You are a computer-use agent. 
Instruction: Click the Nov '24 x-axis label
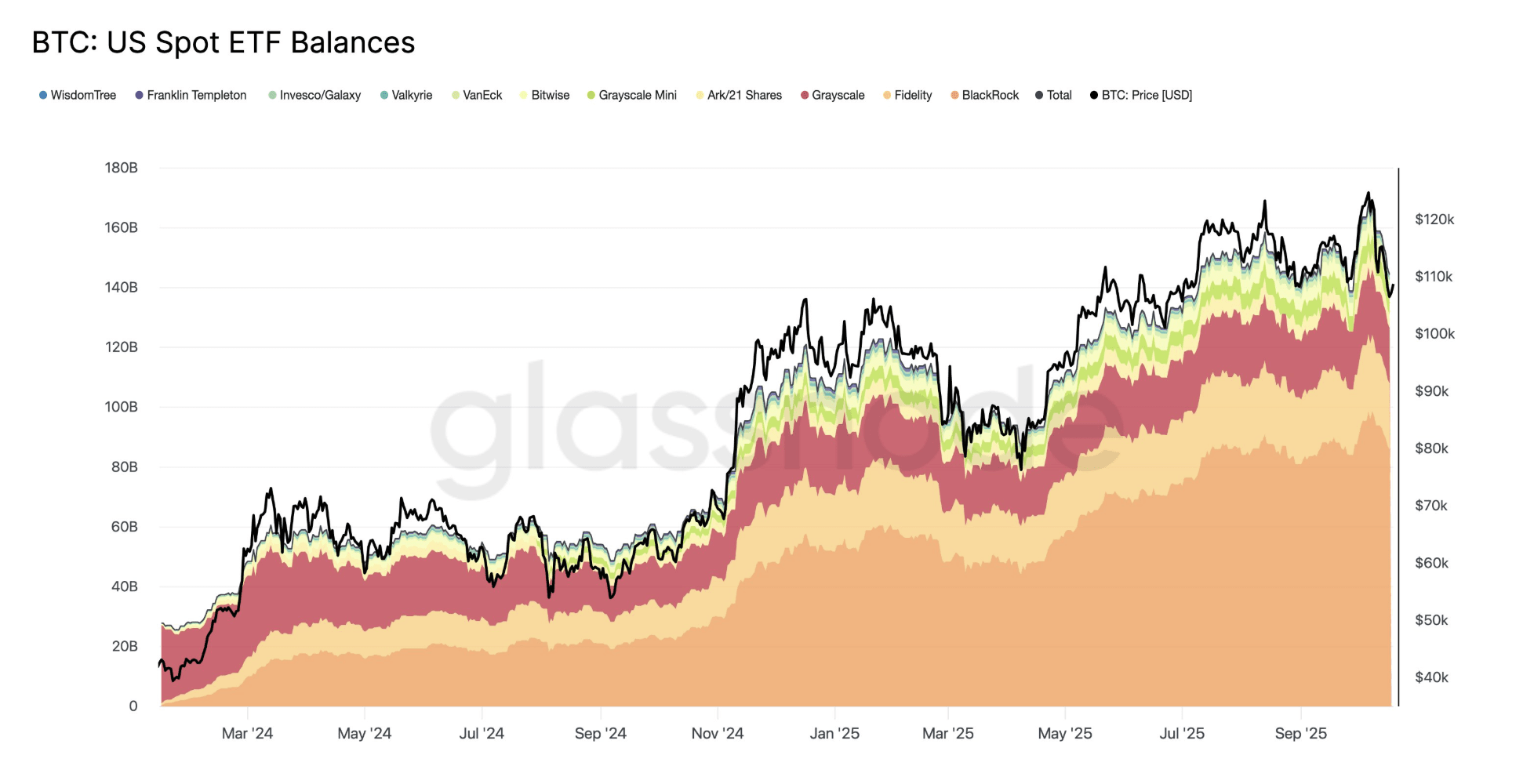point(718,733)
